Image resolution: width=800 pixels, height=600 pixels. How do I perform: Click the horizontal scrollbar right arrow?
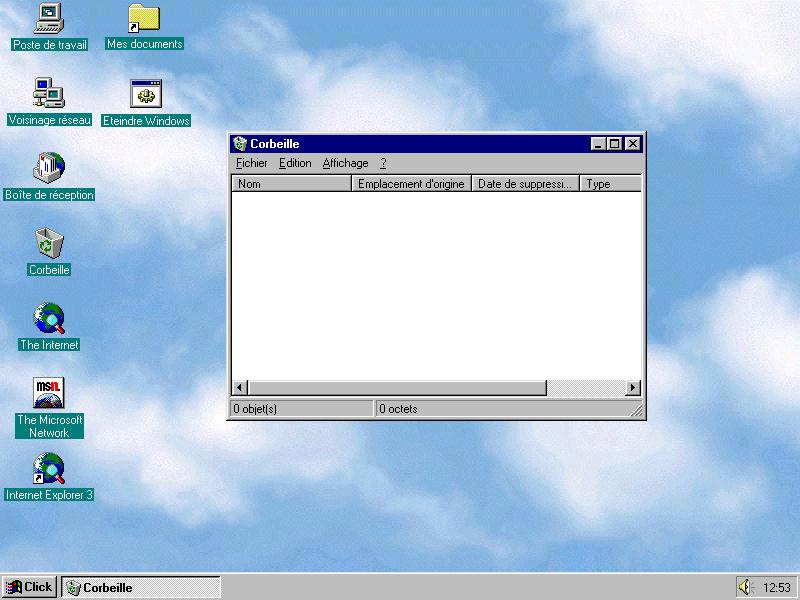coord(632,388)
